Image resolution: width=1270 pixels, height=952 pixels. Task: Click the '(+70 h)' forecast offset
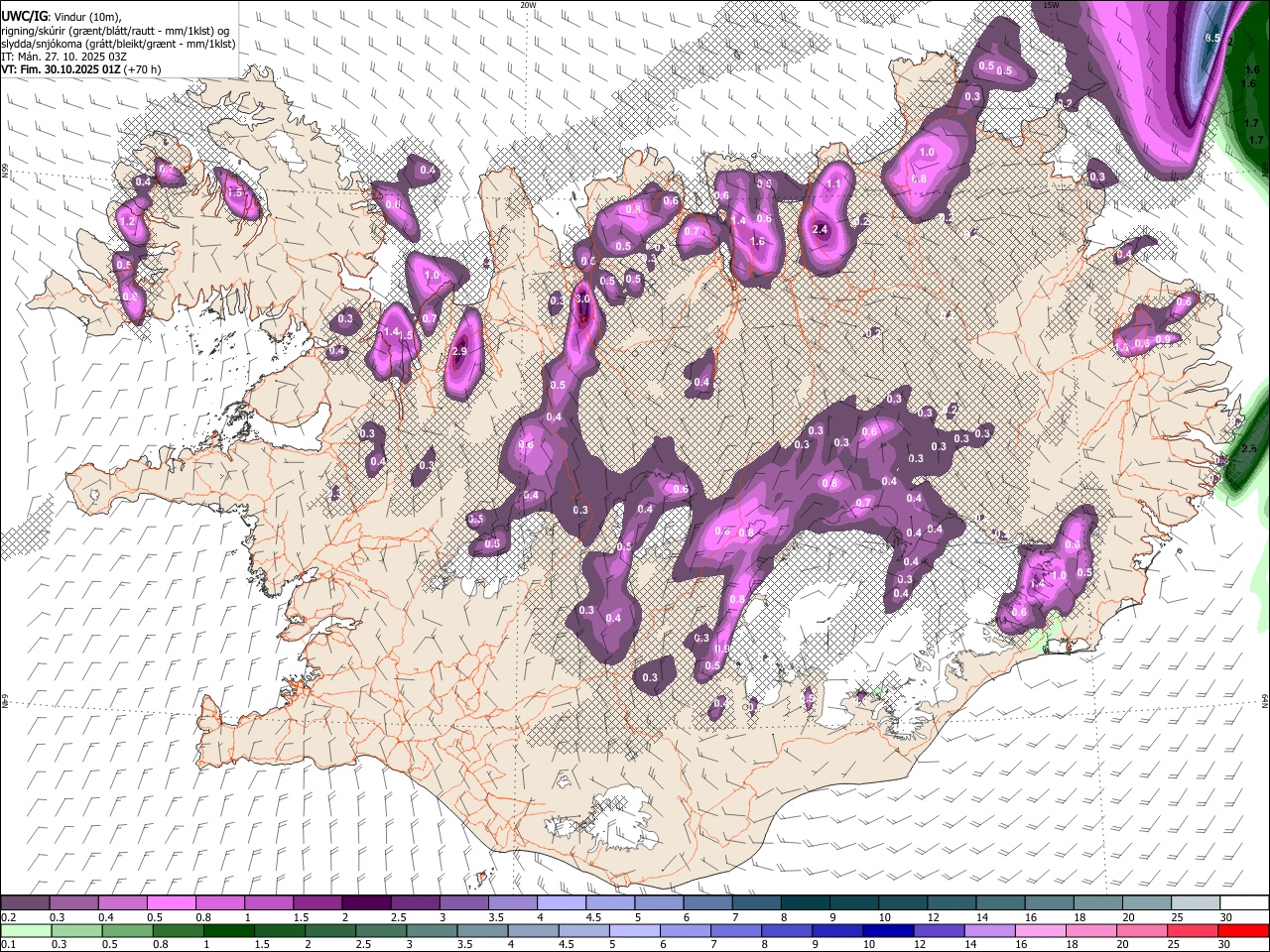pos(142,69)
